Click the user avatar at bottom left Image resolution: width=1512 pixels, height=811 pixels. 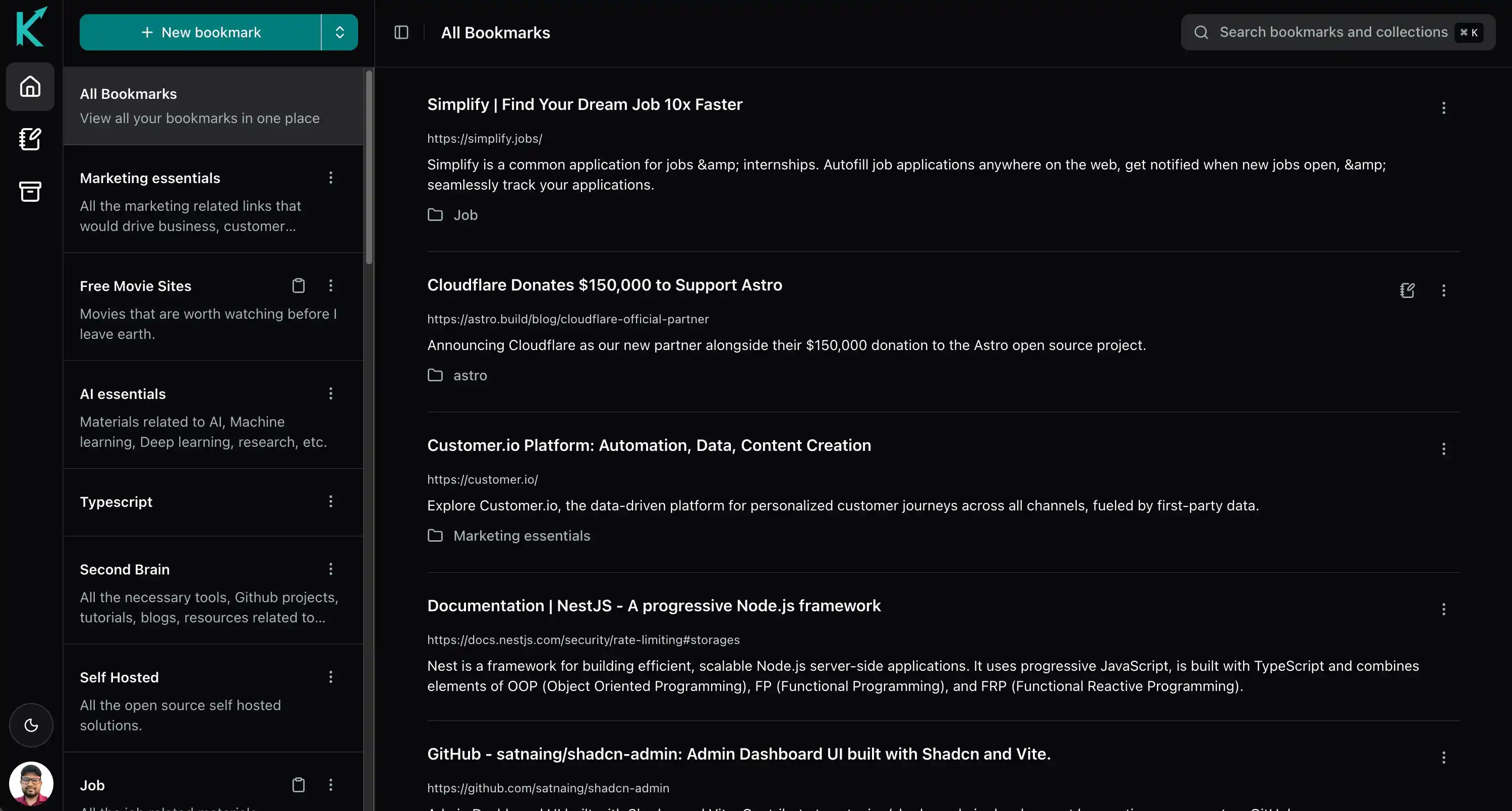[31, 783]
